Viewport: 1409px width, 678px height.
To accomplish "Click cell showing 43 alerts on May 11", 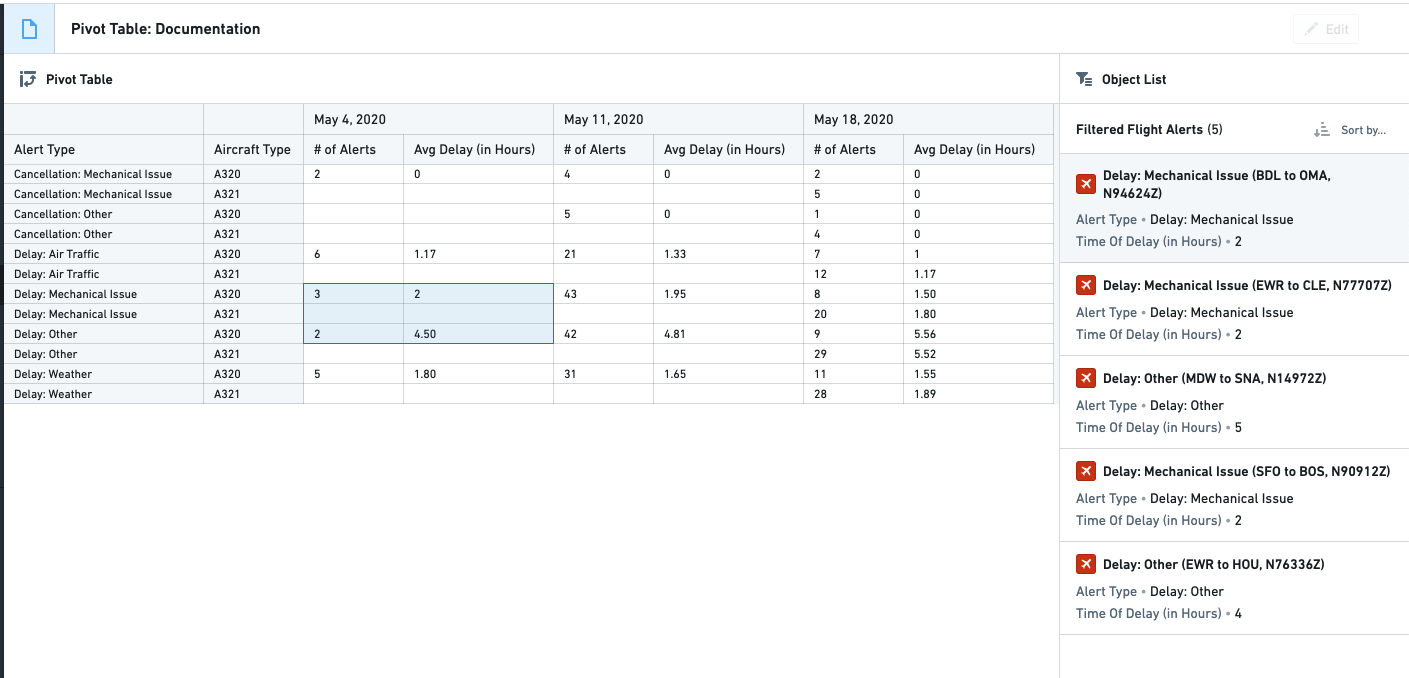I will [x=603, y=294].
